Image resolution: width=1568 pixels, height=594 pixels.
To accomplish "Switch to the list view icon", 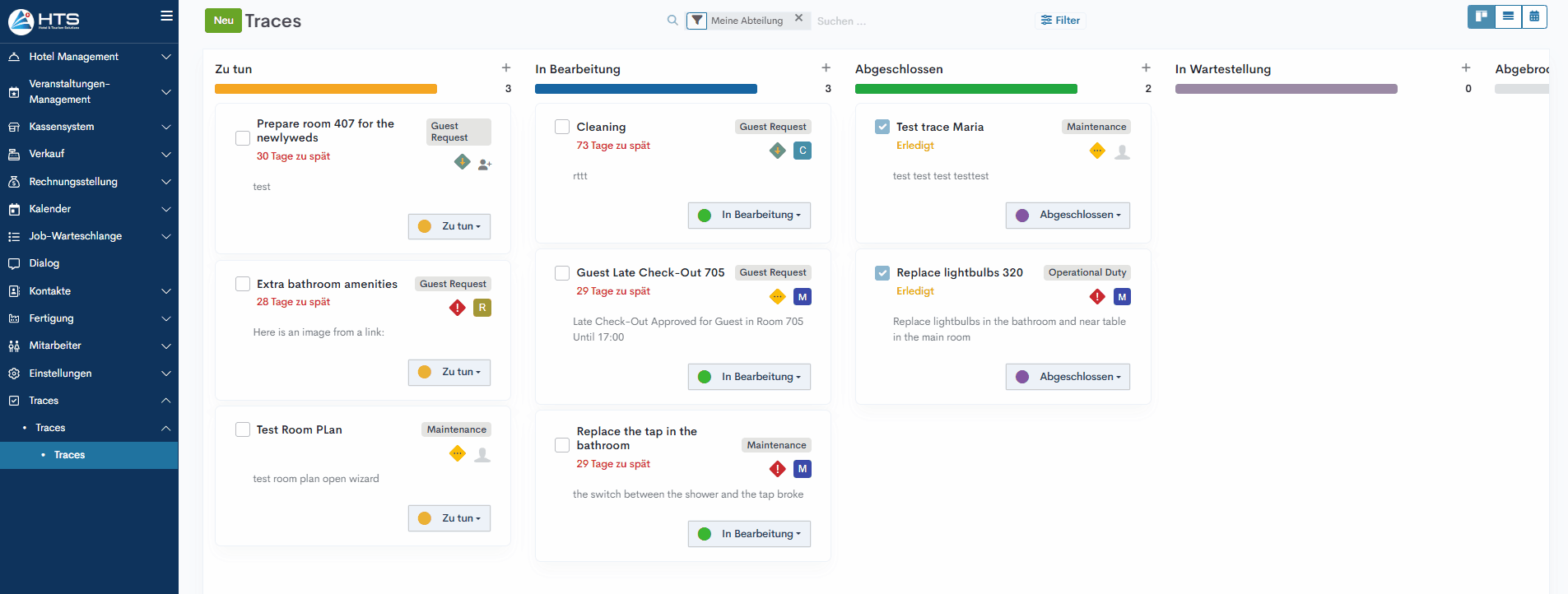I will point(1508,16).
